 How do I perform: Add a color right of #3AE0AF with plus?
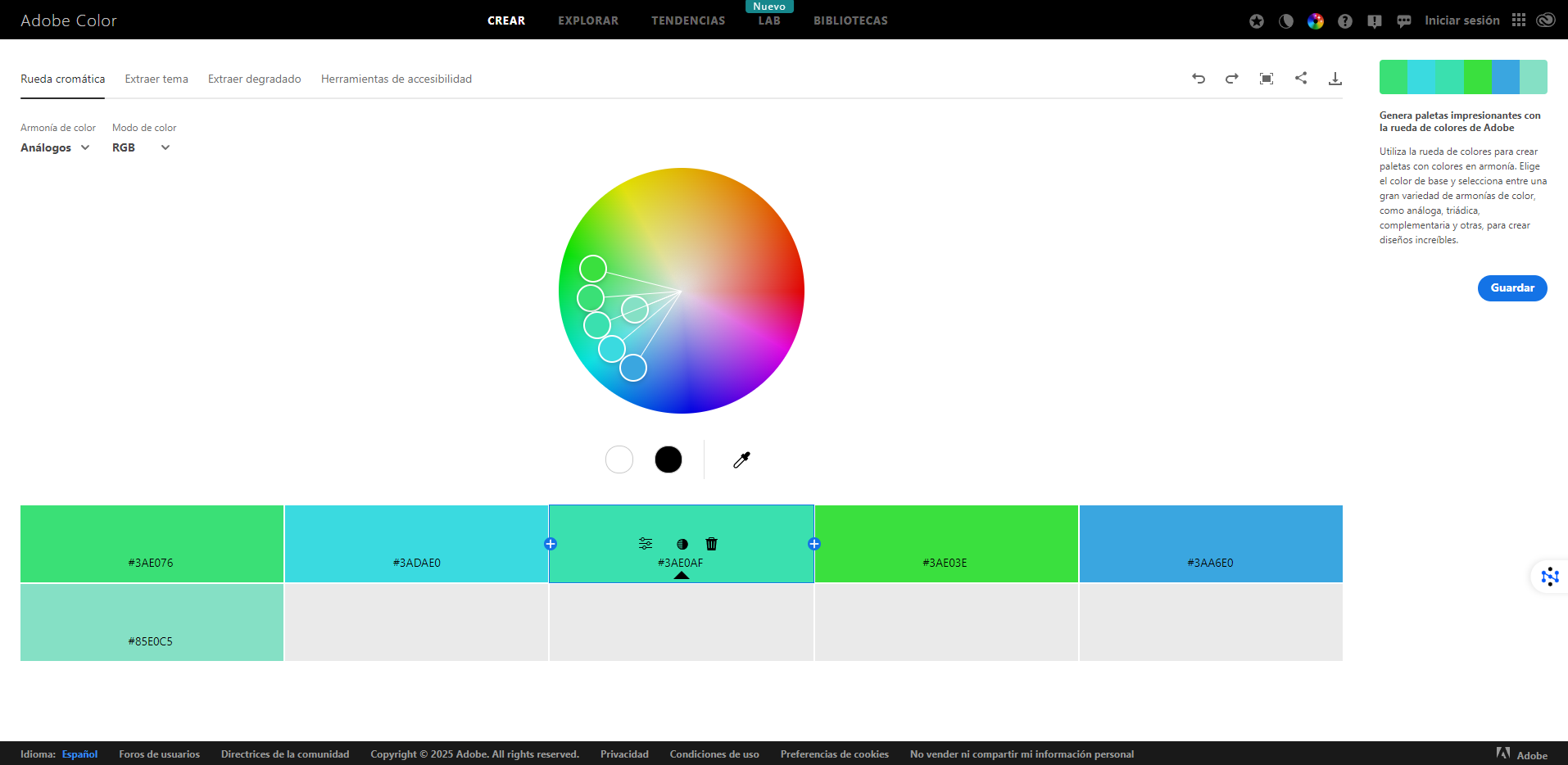(814, 544)
